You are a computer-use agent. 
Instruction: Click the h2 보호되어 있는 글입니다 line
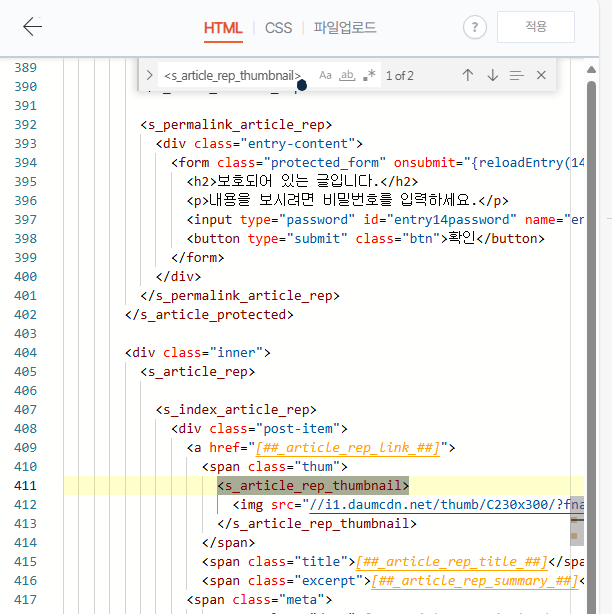[302, 182]
